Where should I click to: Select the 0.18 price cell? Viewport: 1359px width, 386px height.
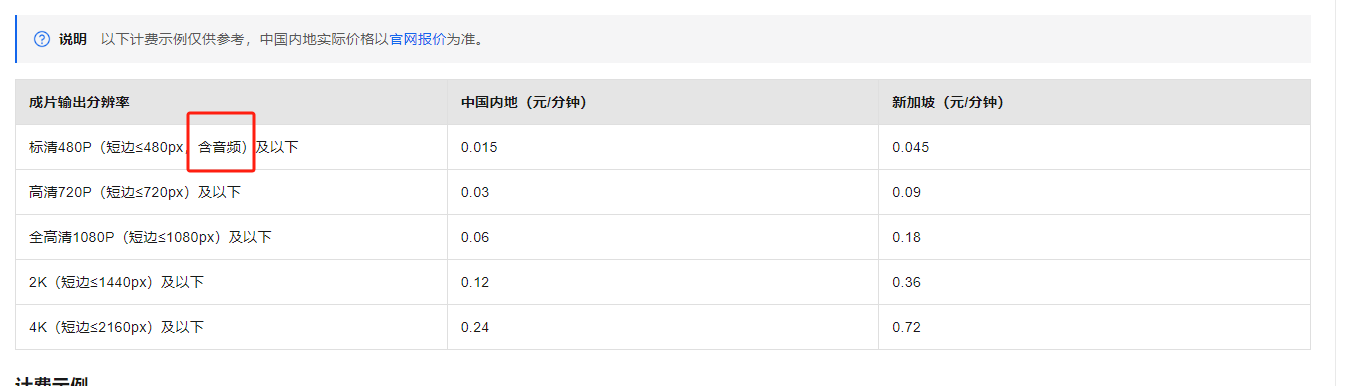[x=1094, y=237]
